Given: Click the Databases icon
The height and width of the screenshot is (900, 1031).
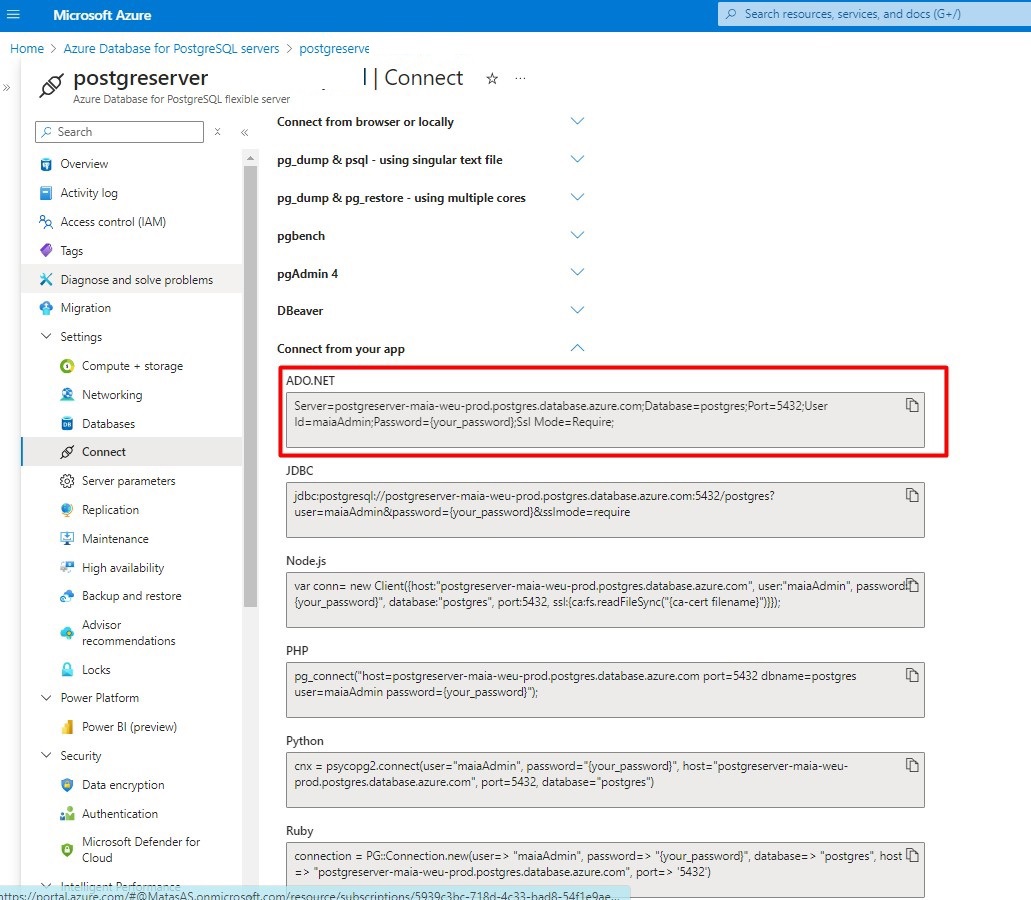Looking at the screenshot, I should [x=67, y=424].
